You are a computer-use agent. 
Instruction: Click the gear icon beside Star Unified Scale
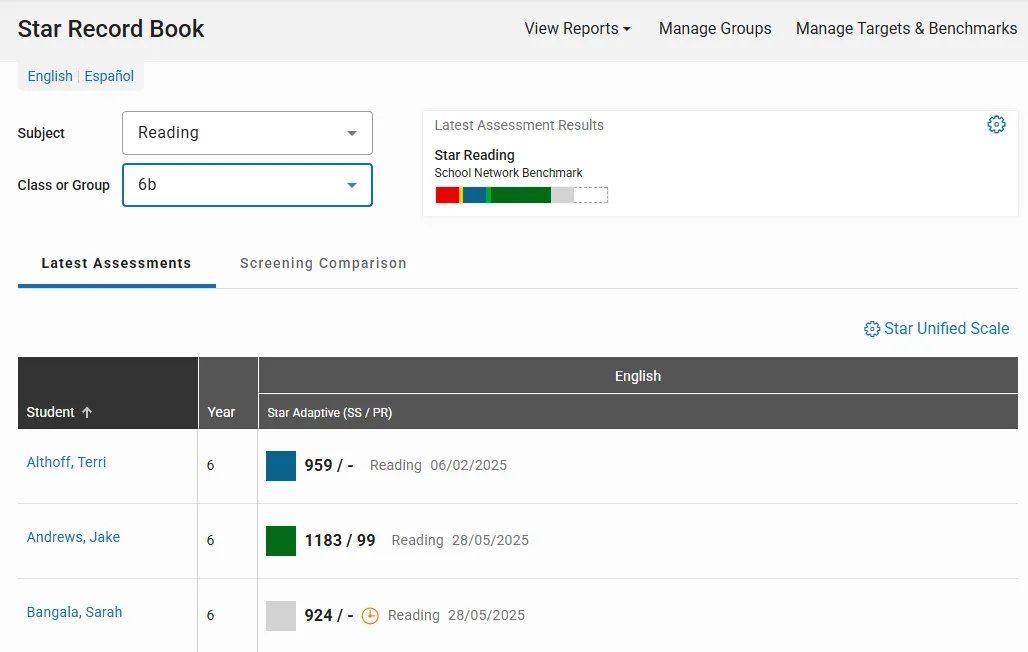871,329
